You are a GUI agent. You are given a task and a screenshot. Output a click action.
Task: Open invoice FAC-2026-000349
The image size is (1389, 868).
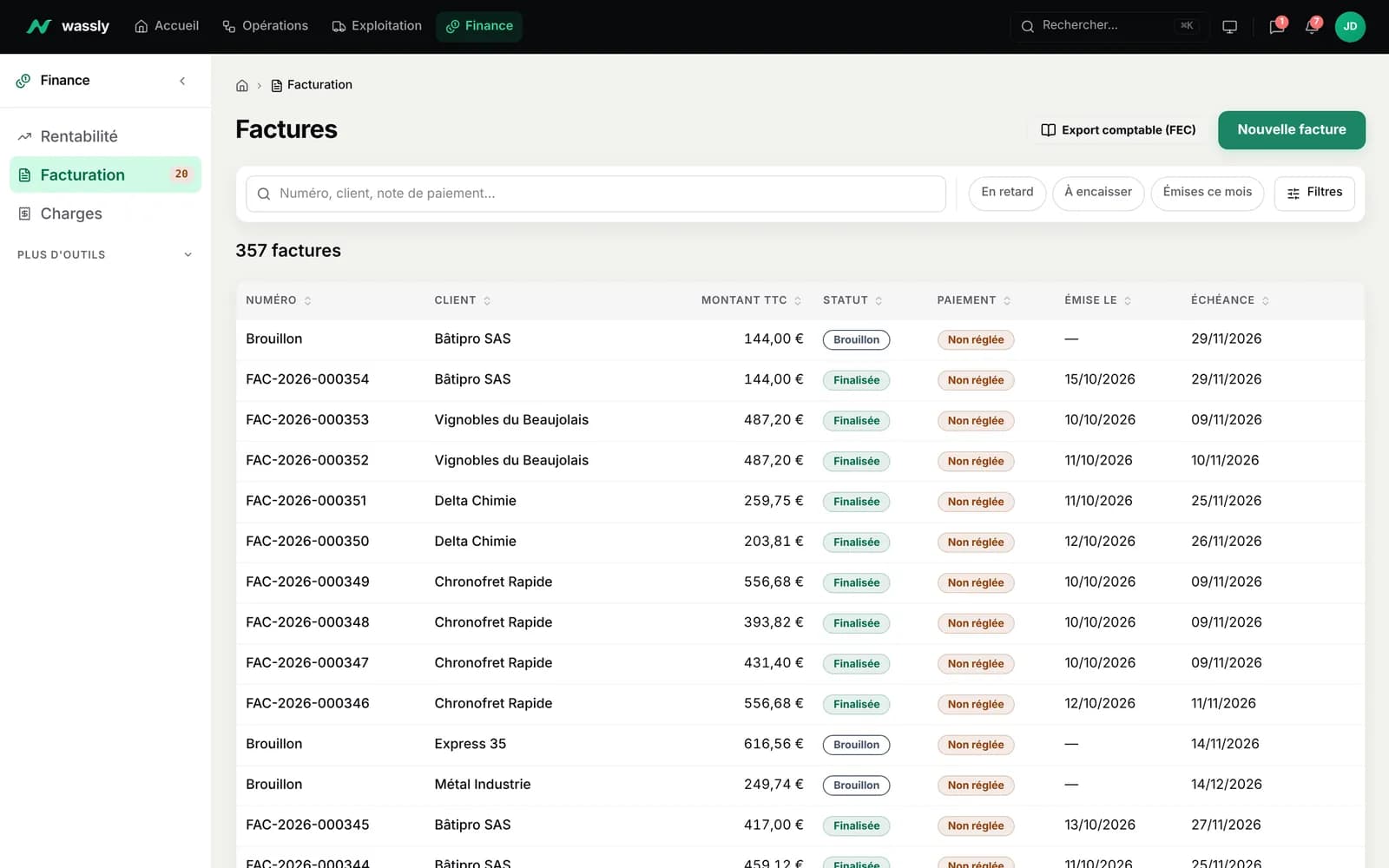tap(800, 582)
